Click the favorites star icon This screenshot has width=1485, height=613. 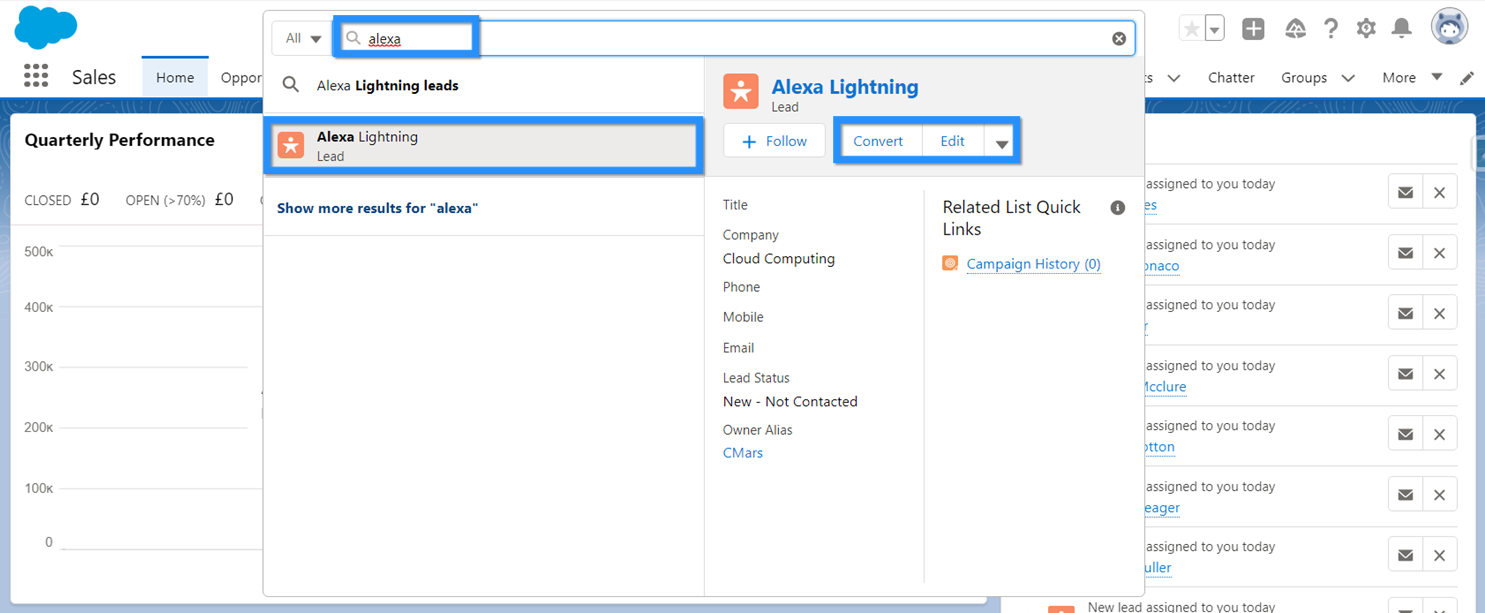pyautogui.click(x=1192, y=29)
